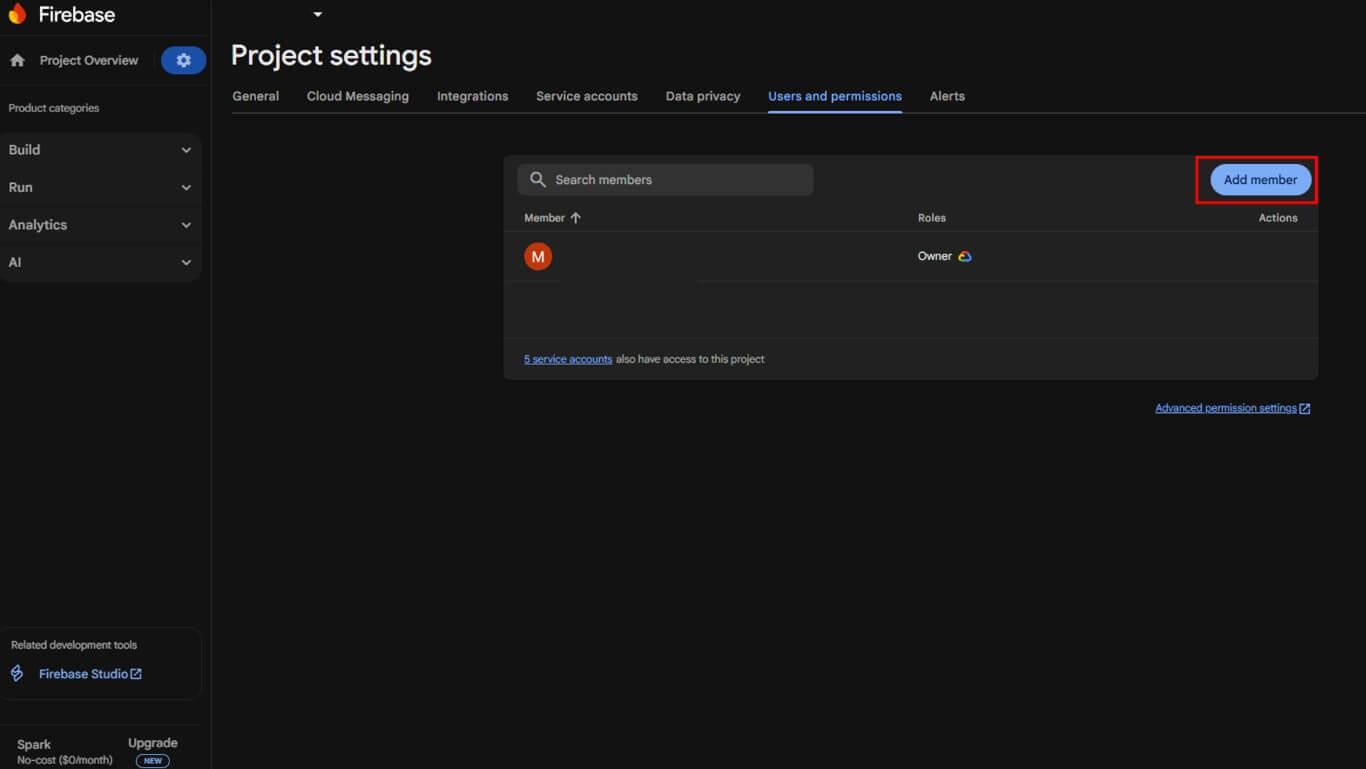The width and height of the screenshot is (1366, 769).
Task: Click the Firebase flame logo
Action: (x=17, y=14)
